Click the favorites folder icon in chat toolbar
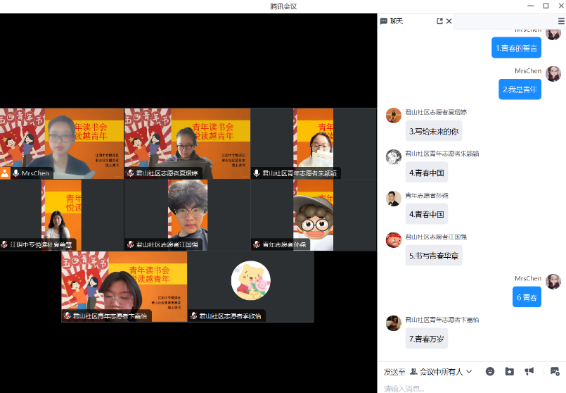The width and height of the screenshot is (566, 393). click(x=509, y=371)
